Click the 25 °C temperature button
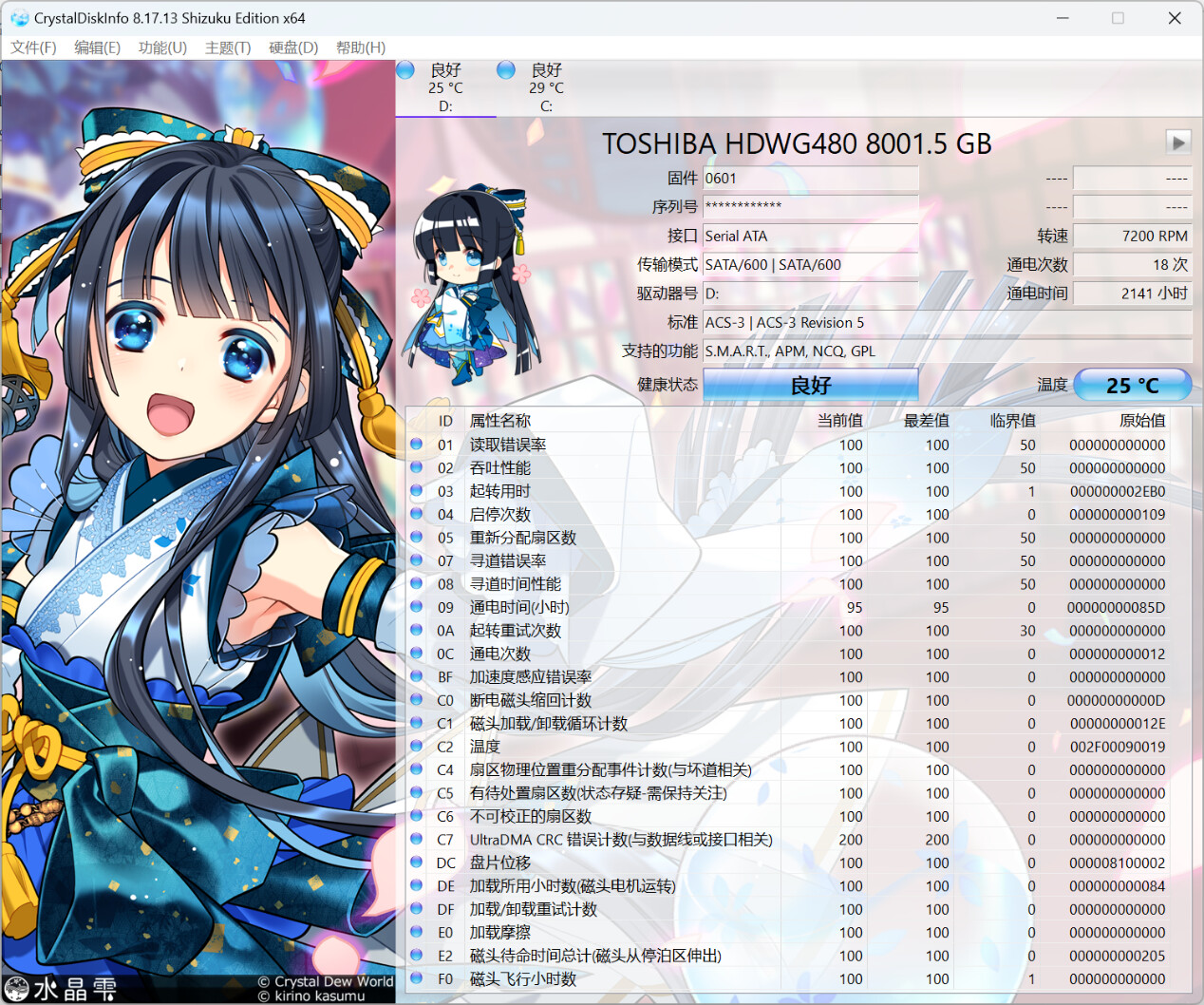The image size is (1204, 1005). click(1132, 385)
